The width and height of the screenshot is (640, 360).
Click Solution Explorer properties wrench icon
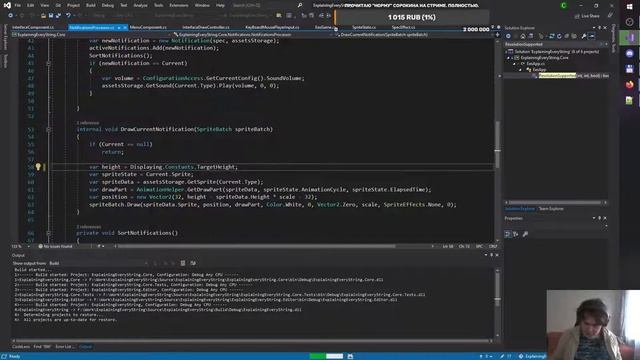pos(584,36)
